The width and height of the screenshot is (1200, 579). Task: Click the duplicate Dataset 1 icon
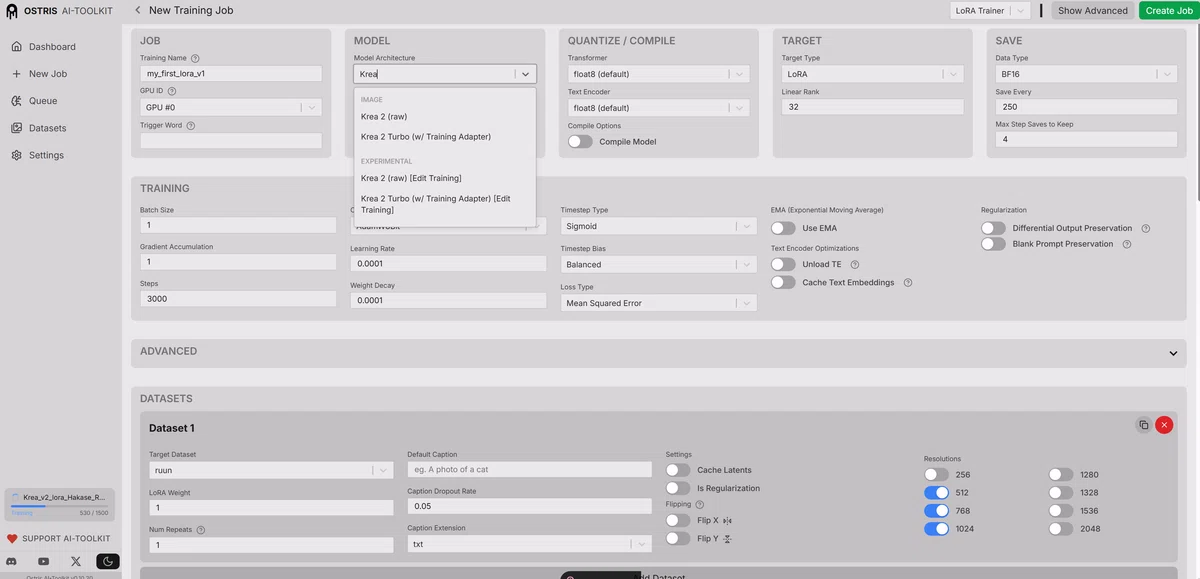(1143, 425)
